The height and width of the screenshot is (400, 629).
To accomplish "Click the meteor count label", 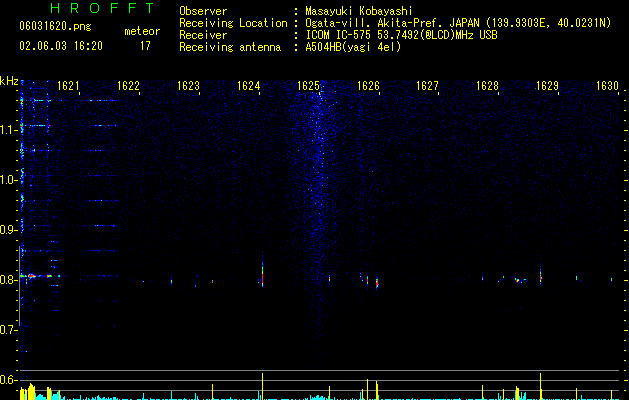I will (142, 31).
